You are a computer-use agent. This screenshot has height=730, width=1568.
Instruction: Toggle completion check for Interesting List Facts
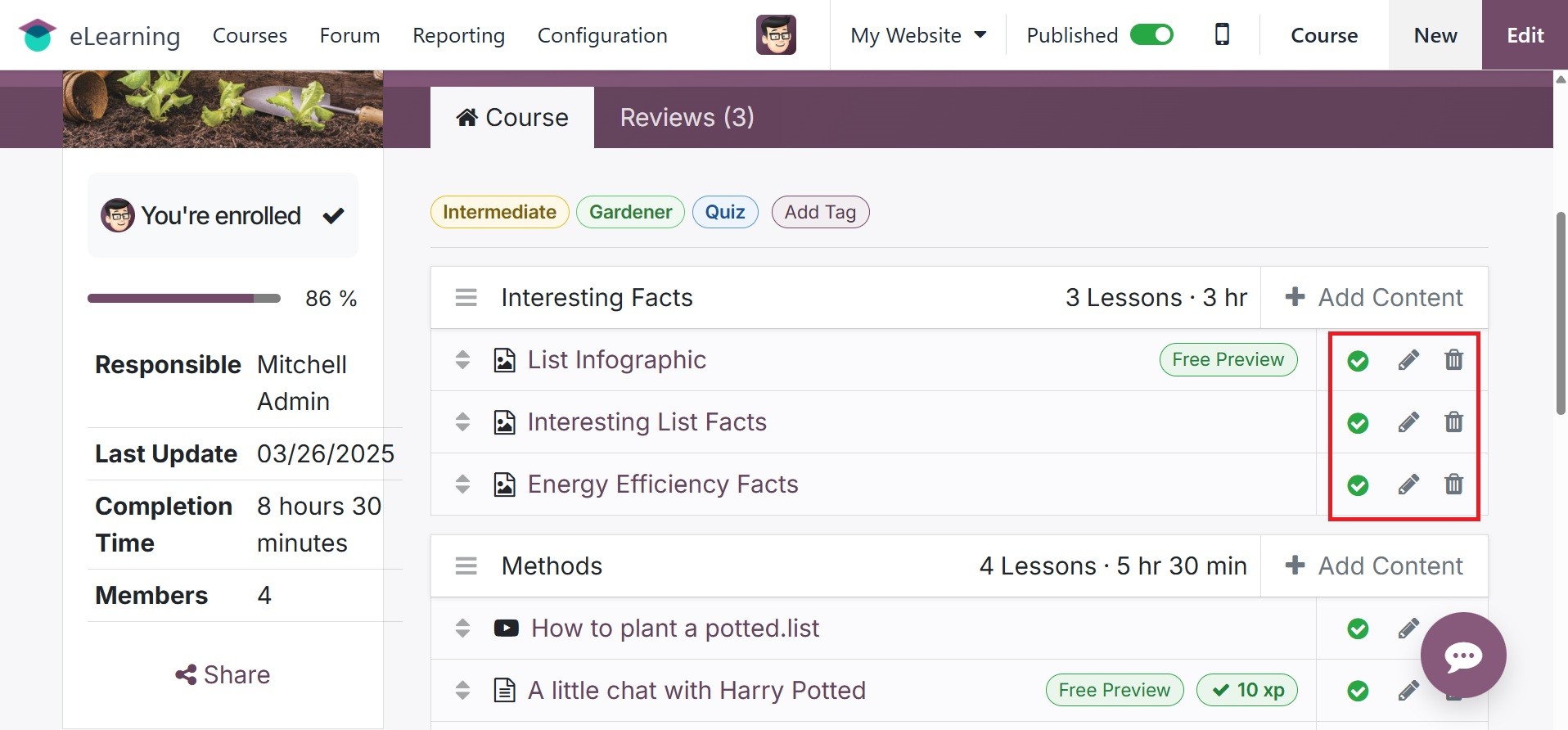click(1358, 423)
